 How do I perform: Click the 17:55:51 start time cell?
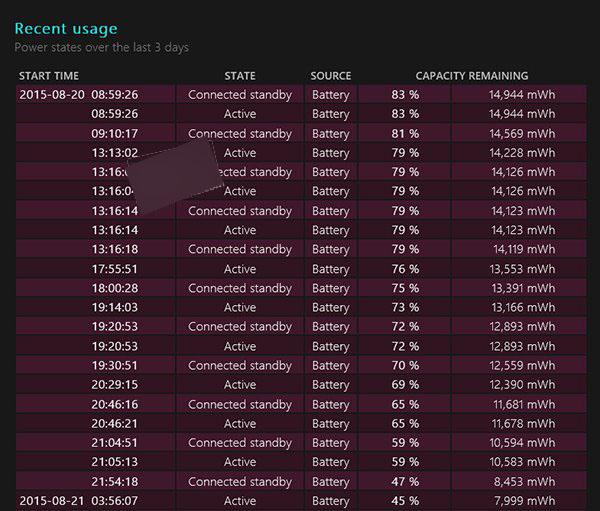(x=115, y=269)
